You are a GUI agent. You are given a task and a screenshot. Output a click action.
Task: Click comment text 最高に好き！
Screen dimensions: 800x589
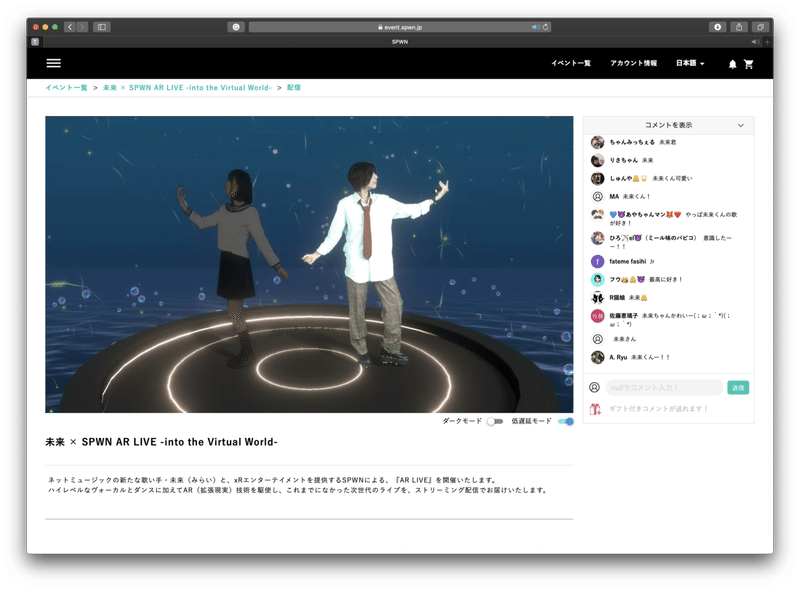click(x=665, y=280)
